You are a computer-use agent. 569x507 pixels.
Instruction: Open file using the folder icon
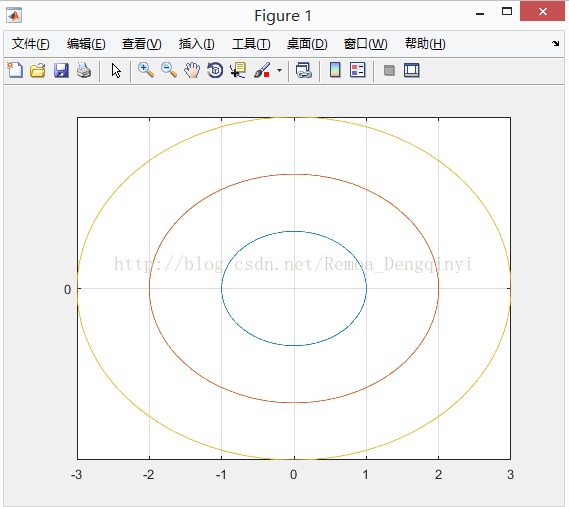point(38,70)
